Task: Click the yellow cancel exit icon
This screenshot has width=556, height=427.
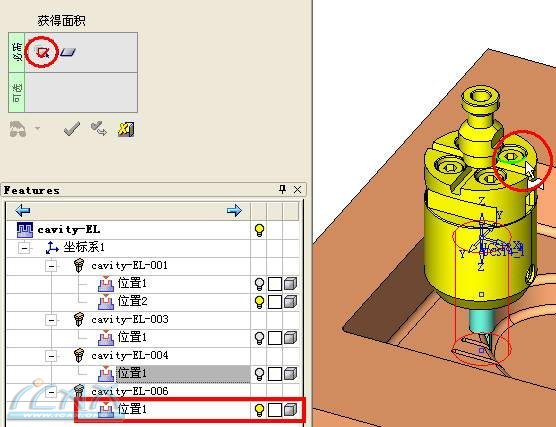Action: coord(126,129)
